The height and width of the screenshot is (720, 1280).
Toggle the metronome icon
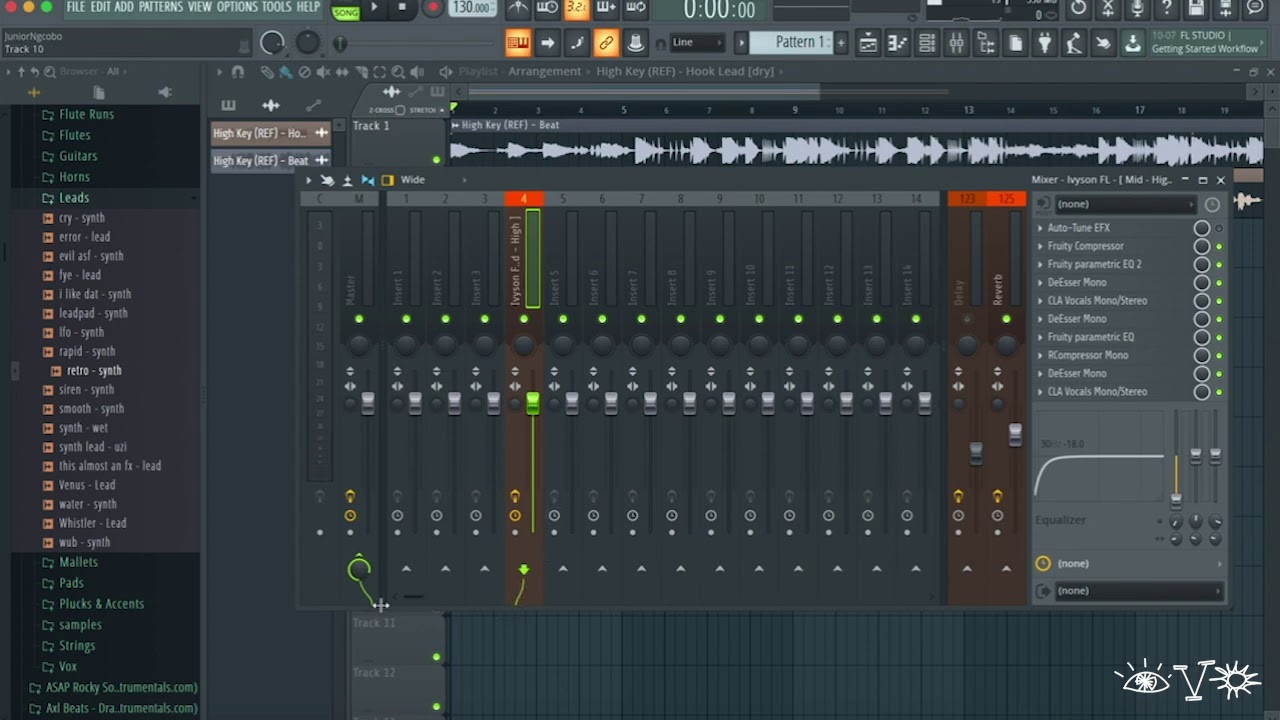click(518, 8)
